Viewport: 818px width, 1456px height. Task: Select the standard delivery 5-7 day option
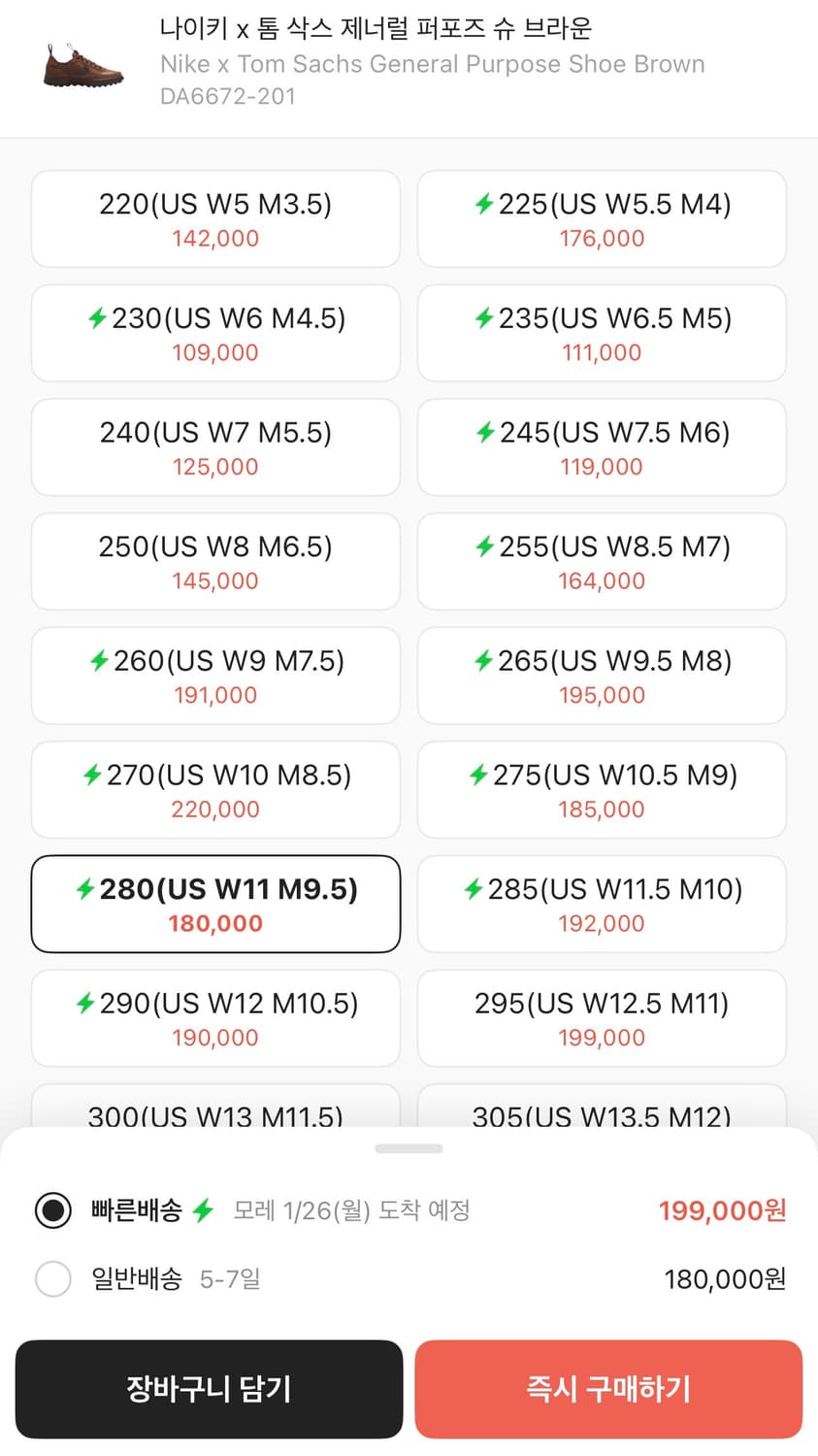click(53, 1278)
